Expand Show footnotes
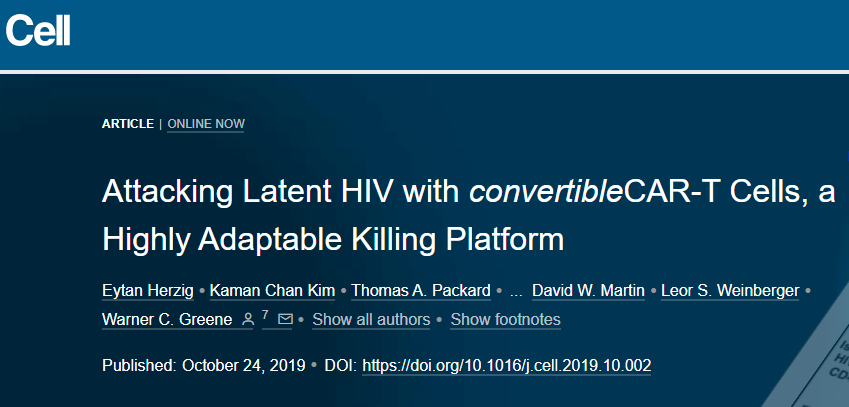849x407 pixels. point(506,319)
